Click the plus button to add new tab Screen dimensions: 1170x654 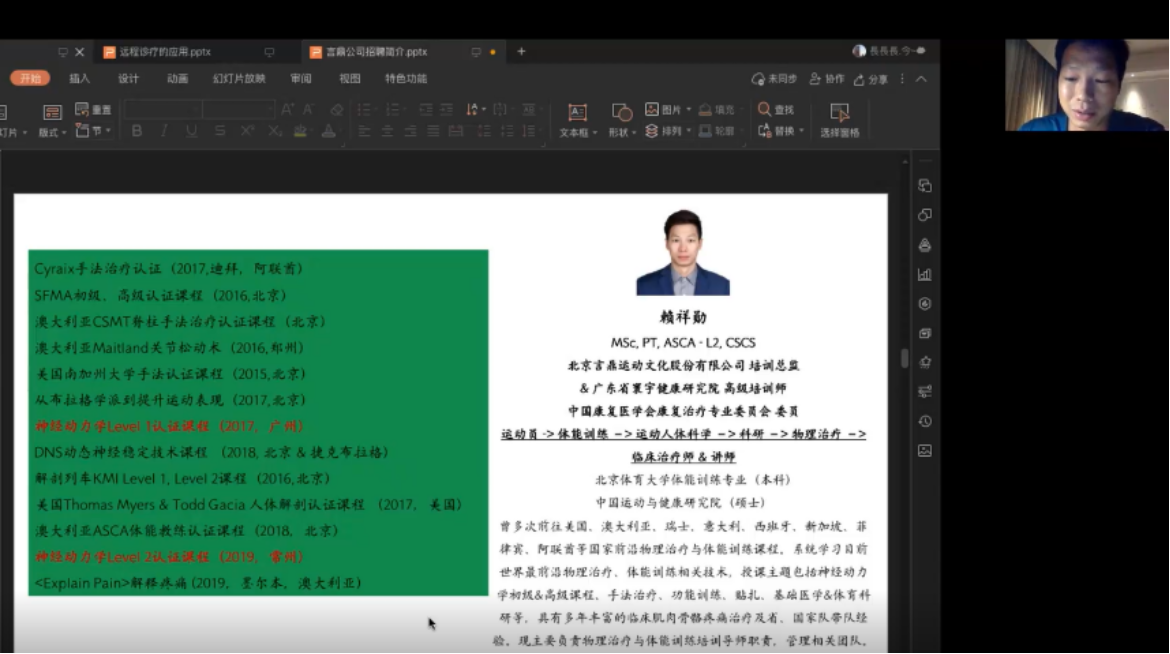pyautogui.click(x=521, y=52)
